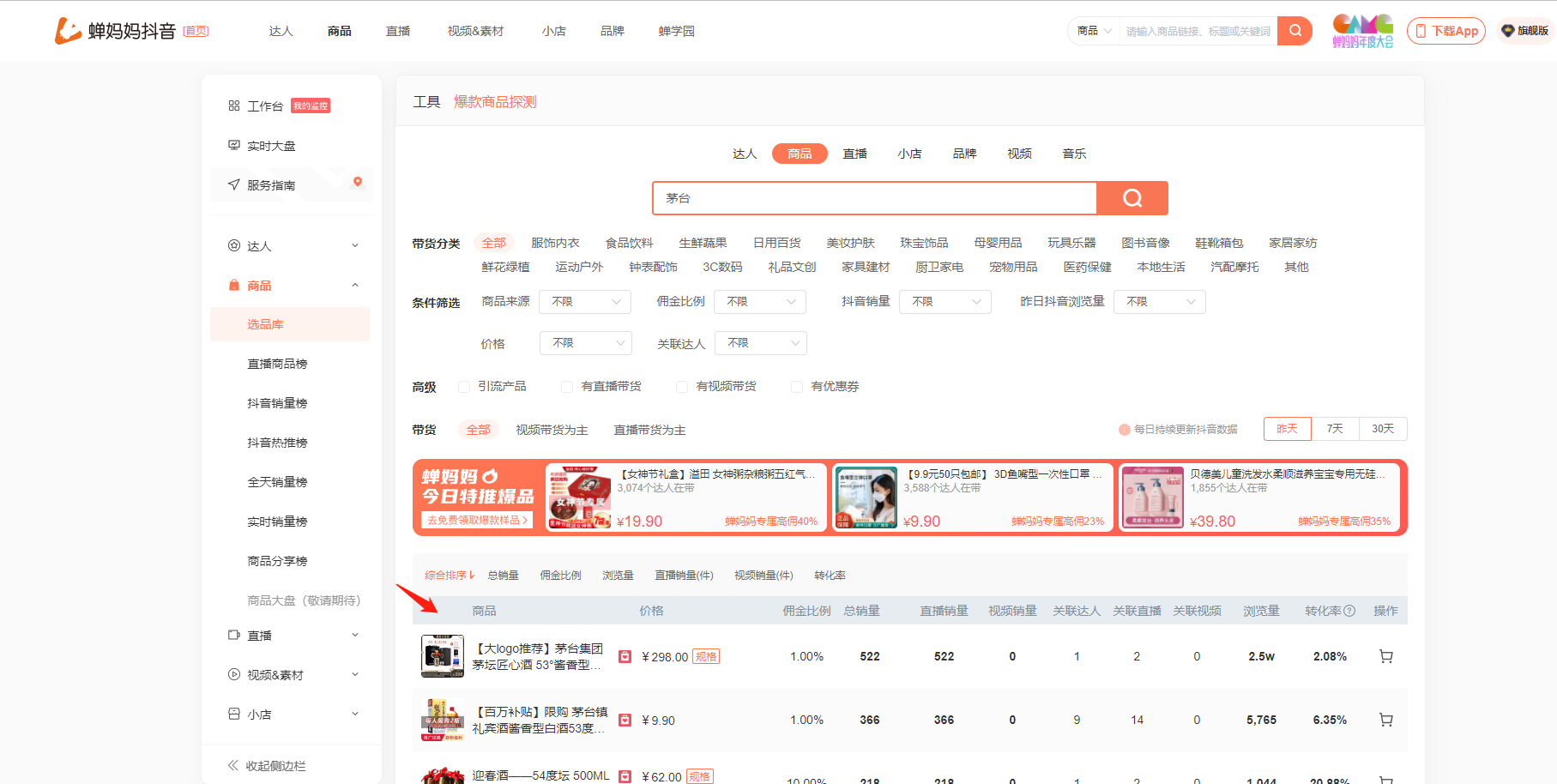Click the cart icon in the 百万补贴 row

point(1385,720)
